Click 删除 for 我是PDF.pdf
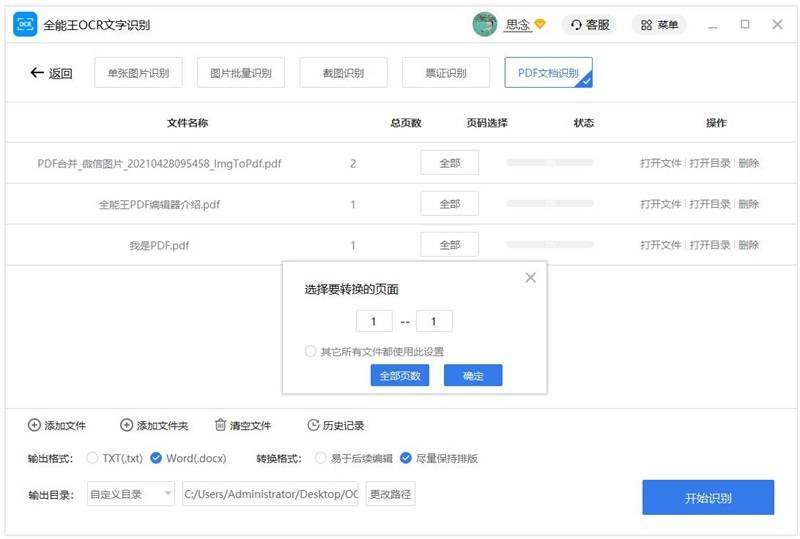 748,244
